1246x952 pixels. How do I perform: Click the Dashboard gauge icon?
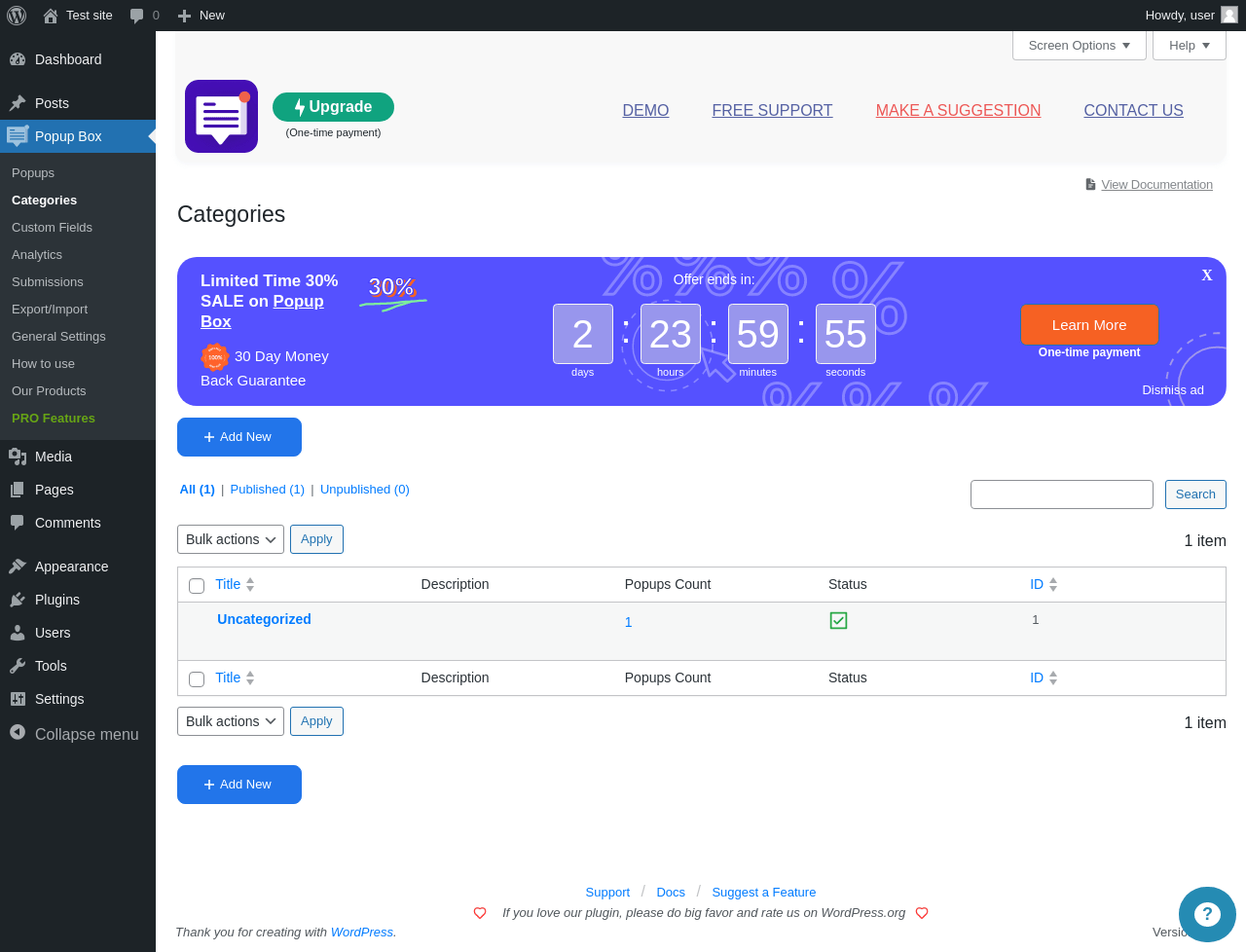pos(18,59)
